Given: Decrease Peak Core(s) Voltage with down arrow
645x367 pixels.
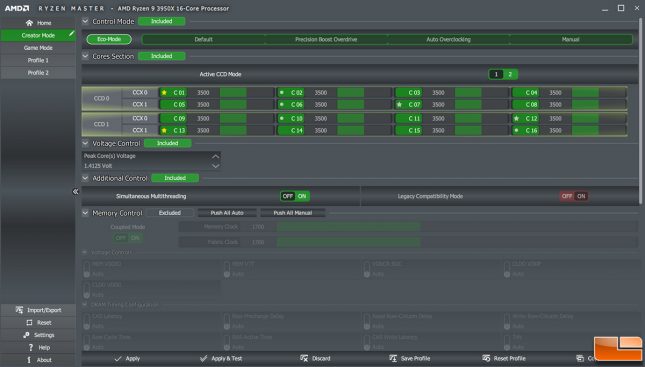Looking at the screenshot, I should tap(216, 166).
